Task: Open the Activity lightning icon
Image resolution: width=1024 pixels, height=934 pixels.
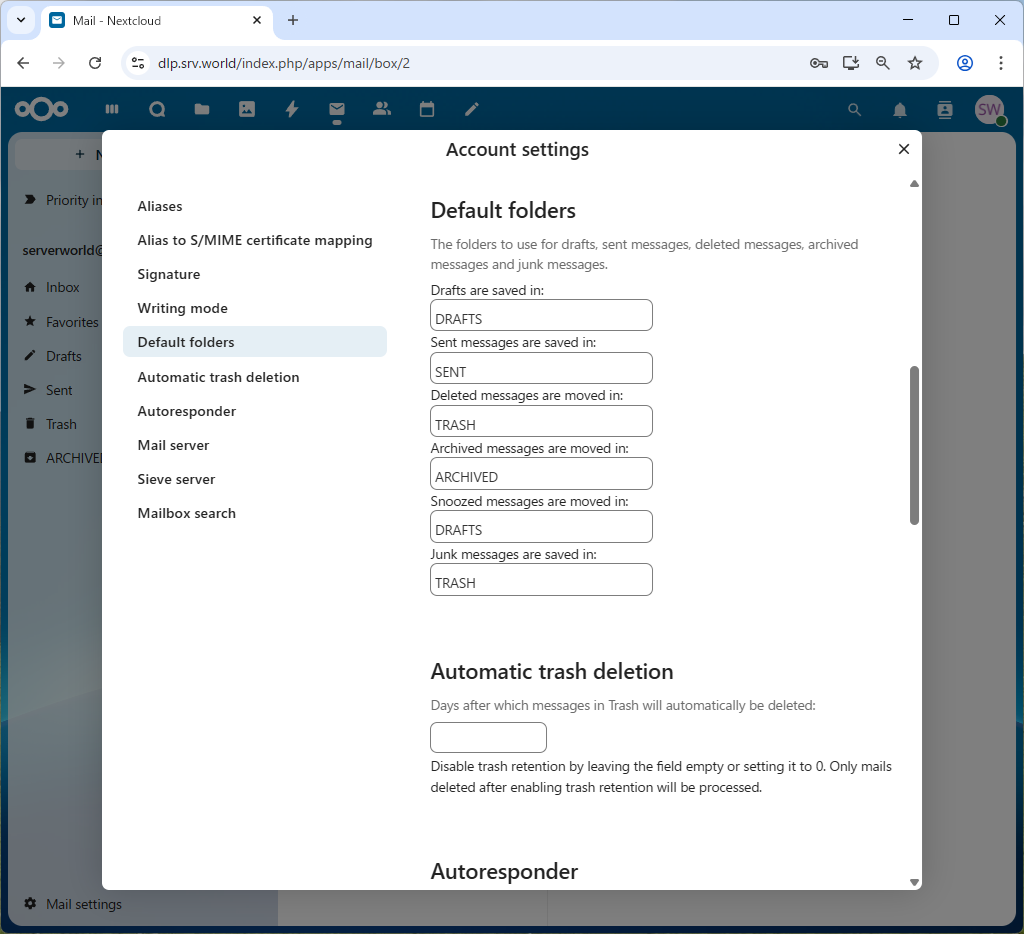Action: [291, 109]
